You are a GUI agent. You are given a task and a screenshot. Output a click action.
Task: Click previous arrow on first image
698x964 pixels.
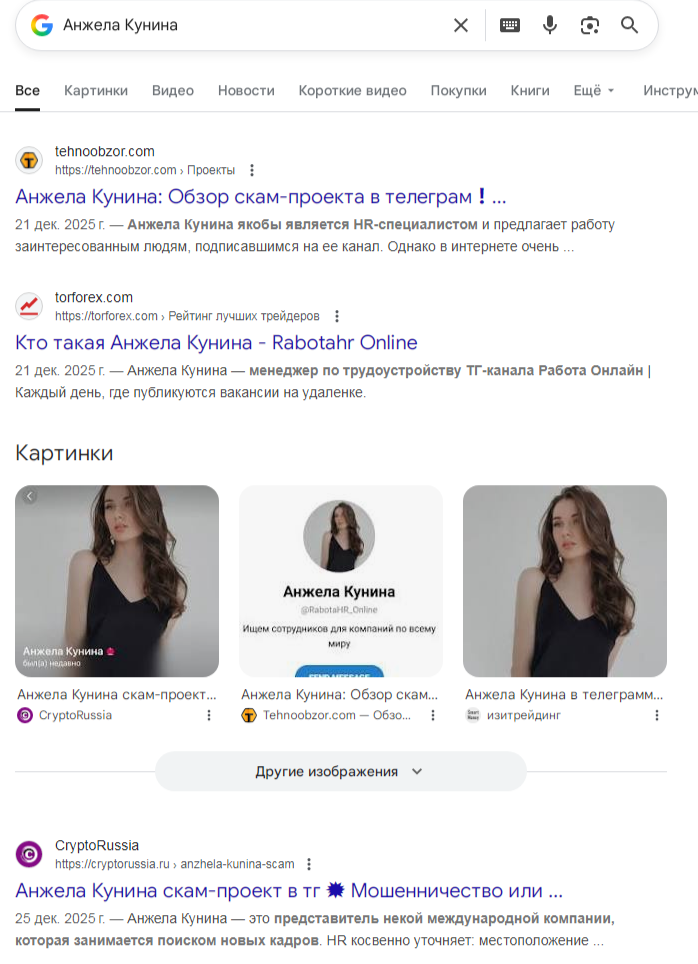pyautogui.click(x=29, y=496)
